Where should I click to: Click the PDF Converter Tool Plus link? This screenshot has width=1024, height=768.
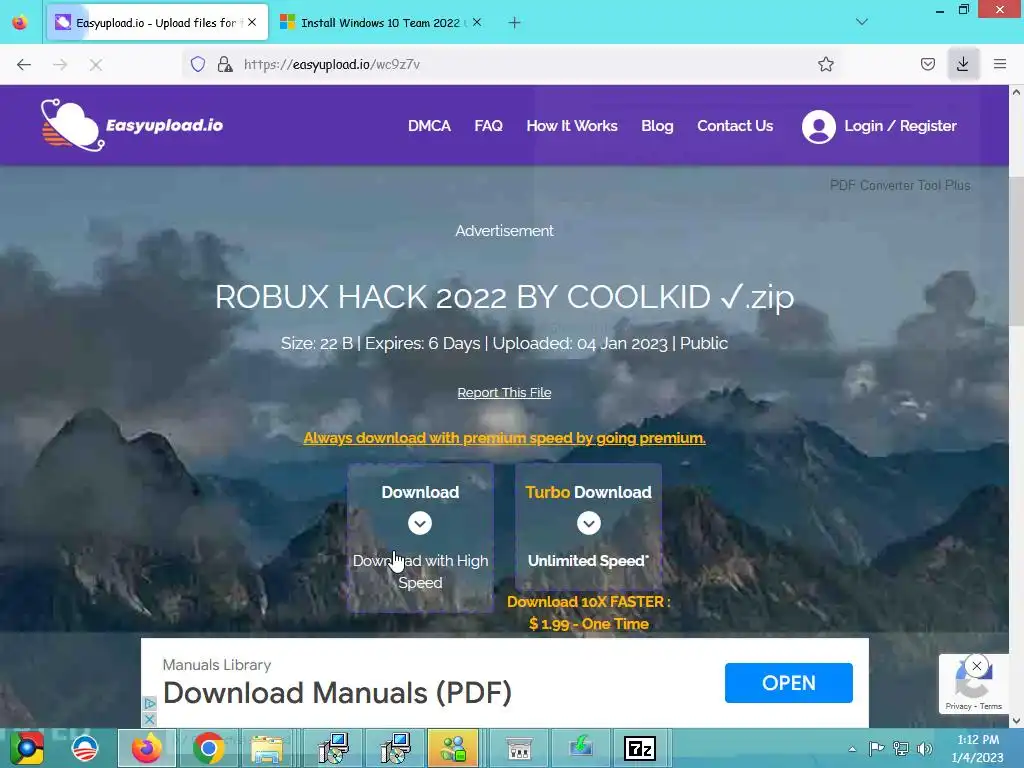coord(900,185)
